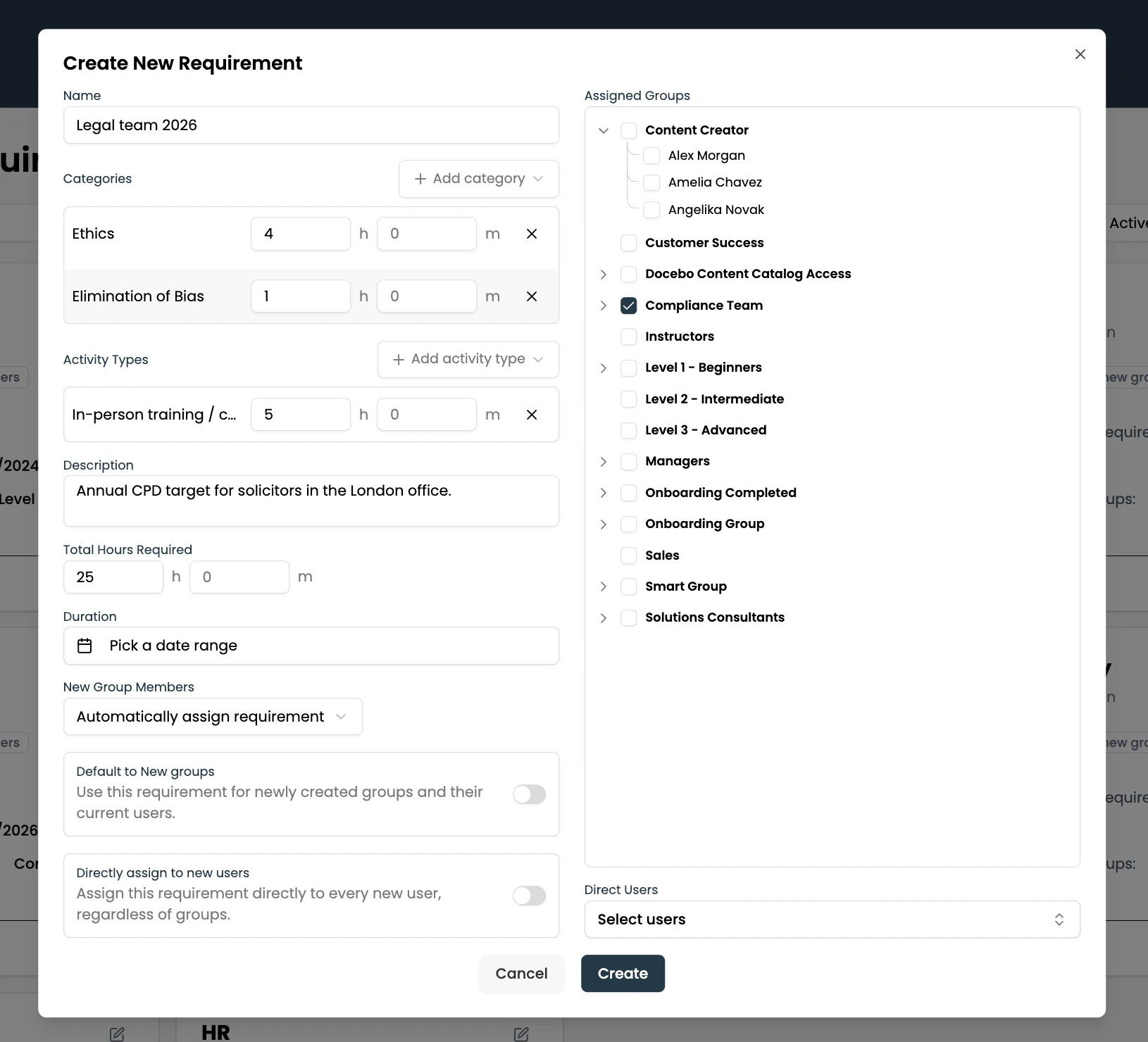Expand the Docebo Content Catalog Access group
Image resolution: width=1148 pixels, height=1042 pixels.
(604, 275)
